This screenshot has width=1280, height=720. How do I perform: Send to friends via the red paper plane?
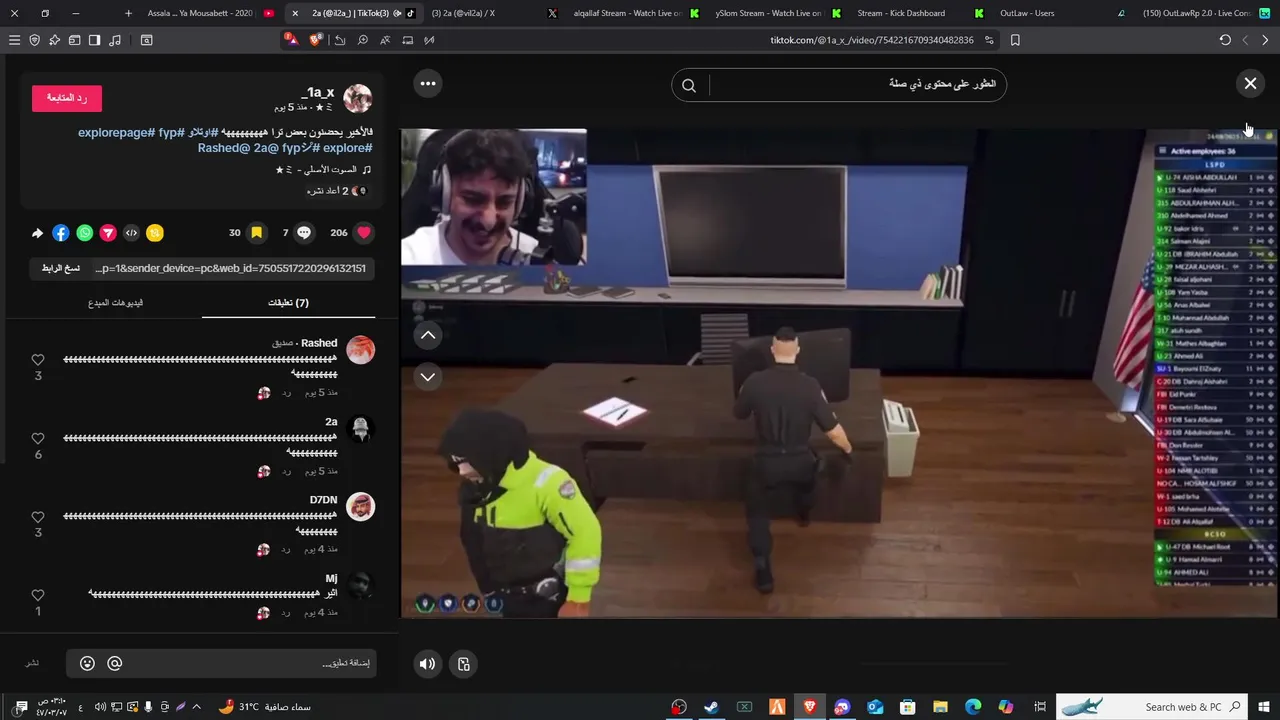(108, 233)
